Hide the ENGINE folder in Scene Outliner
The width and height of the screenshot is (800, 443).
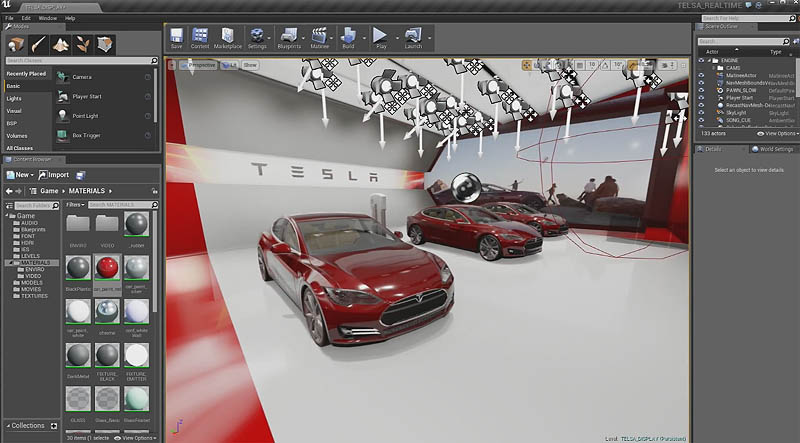click(x=701, y=60)
